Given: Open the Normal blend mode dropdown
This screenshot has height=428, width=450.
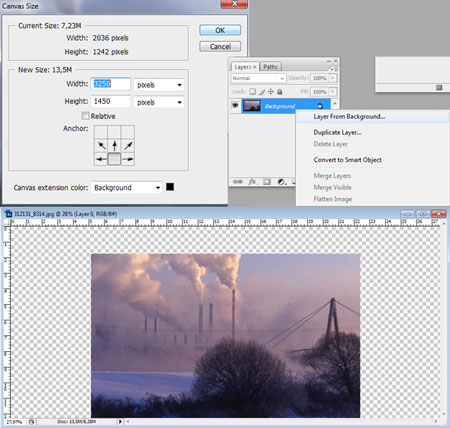Looking at the screenshot, I should pos(258,78).
